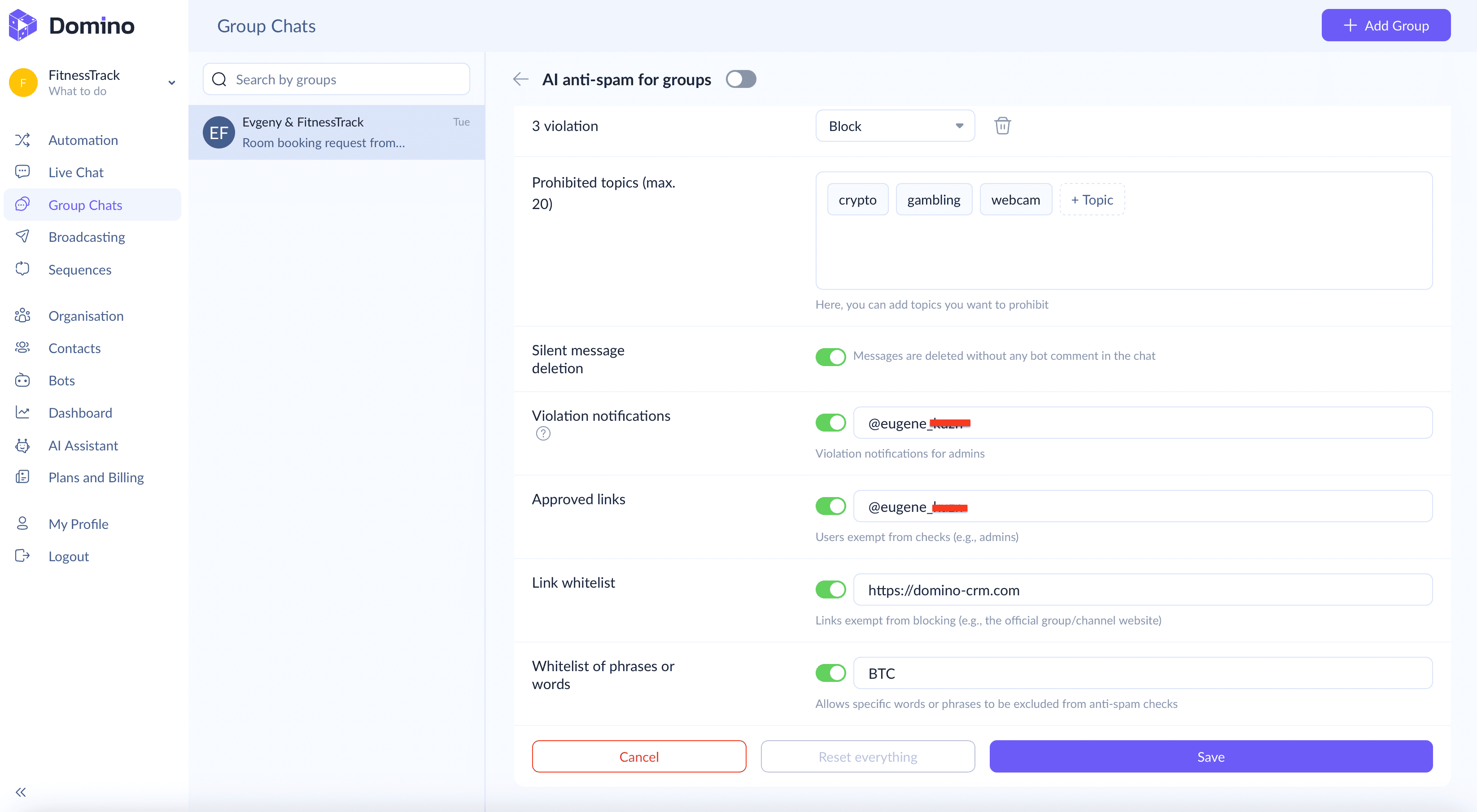Toggle Approved links switch
The width and height of the screenshot is (1477, 812).
[x=830, y=506]
